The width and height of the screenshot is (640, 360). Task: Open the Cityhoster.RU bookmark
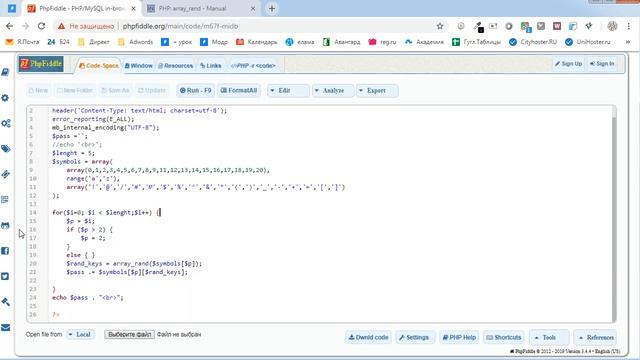[x=533, y=42]
